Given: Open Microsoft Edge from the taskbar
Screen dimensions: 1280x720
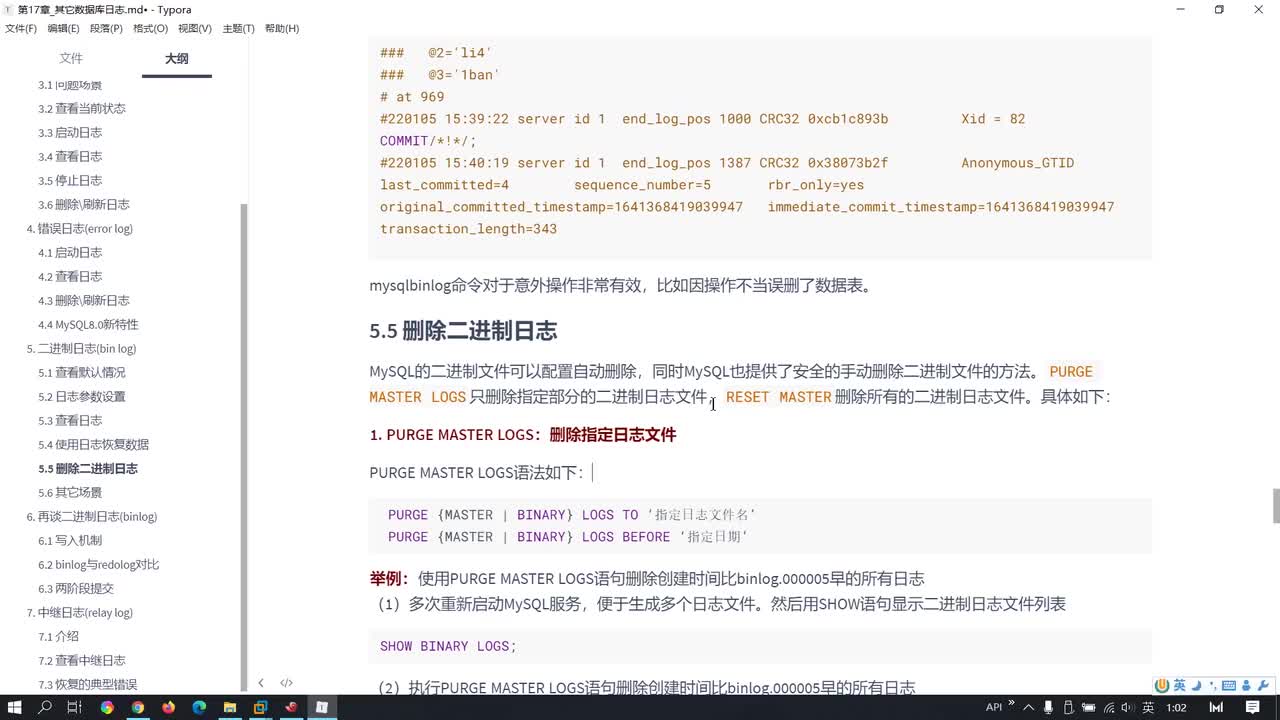Looking at the screenshot, I should 199,707.
